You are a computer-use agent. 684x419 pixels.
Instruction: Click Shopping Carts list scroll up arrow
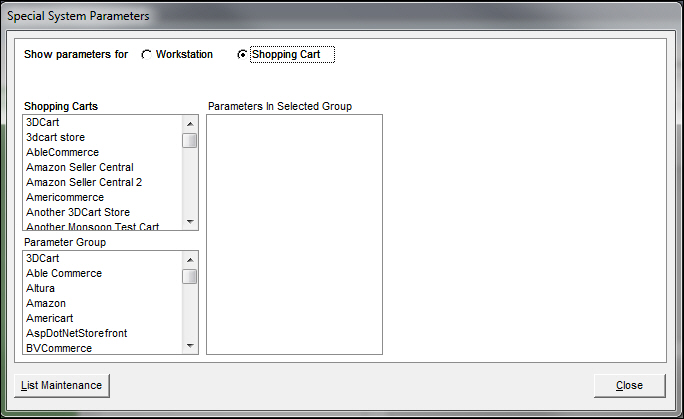(190, 124)
